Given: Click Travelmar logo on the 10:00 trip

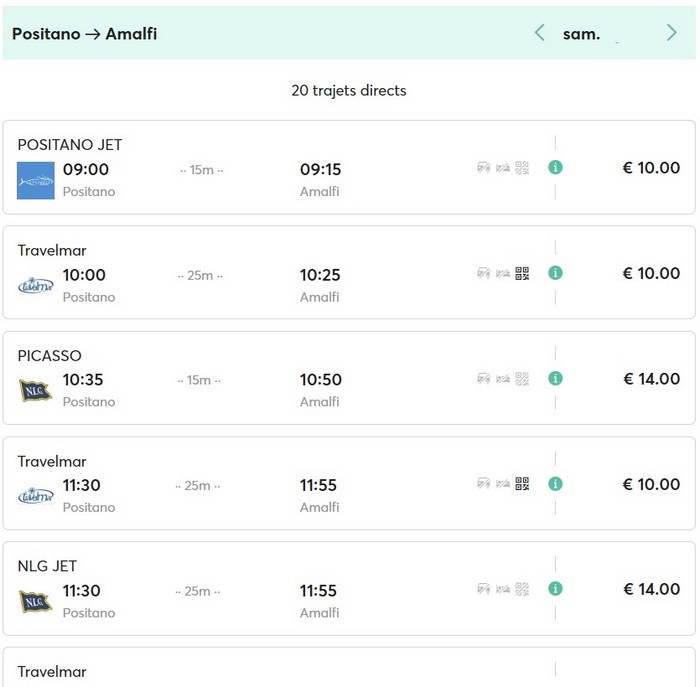Looking at the screenshot, I should click(36, 286).
